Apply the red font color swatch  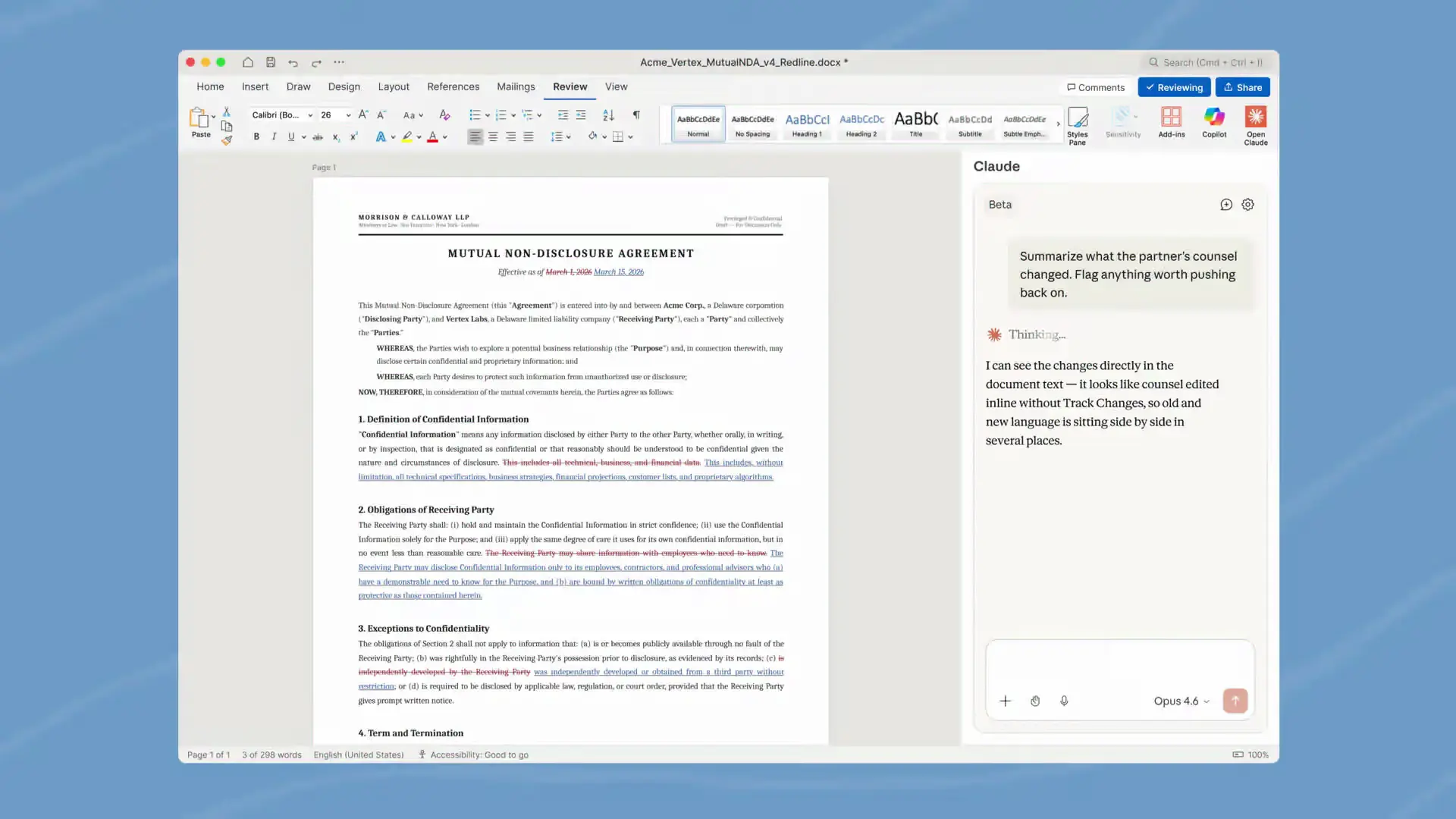point(432,137)
